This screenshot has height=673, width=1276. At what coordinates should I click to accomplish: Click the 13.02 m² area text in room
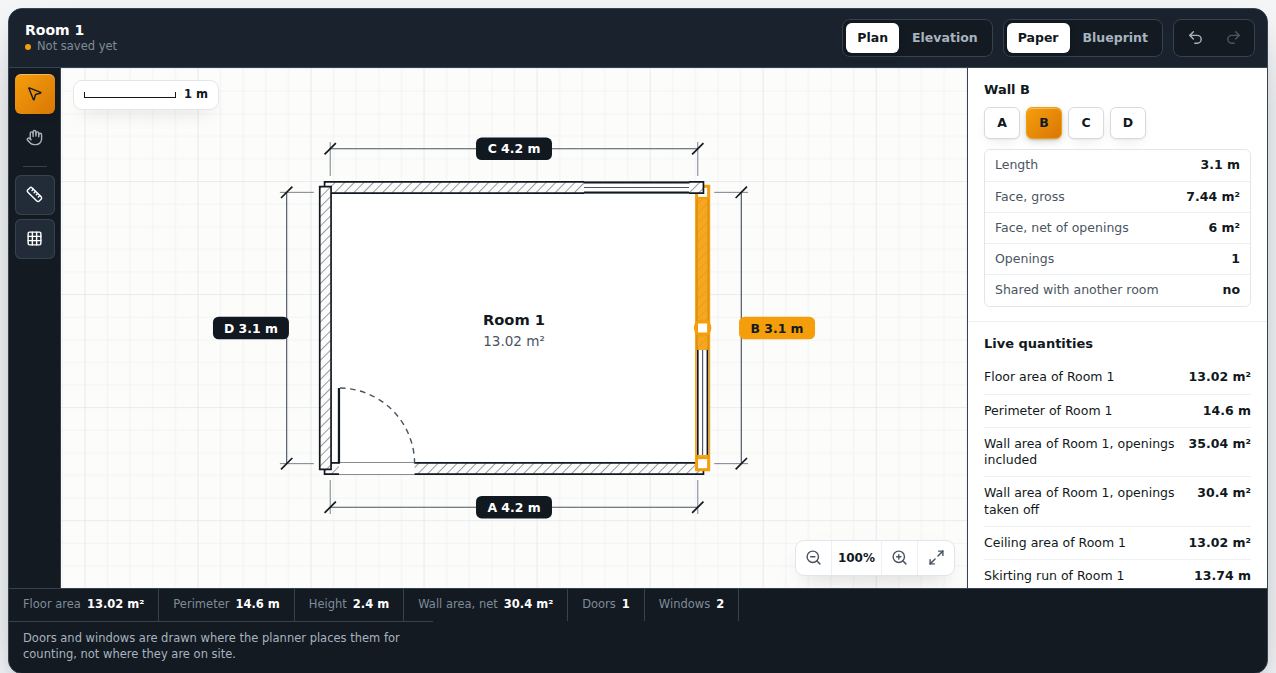click(514, 341)
